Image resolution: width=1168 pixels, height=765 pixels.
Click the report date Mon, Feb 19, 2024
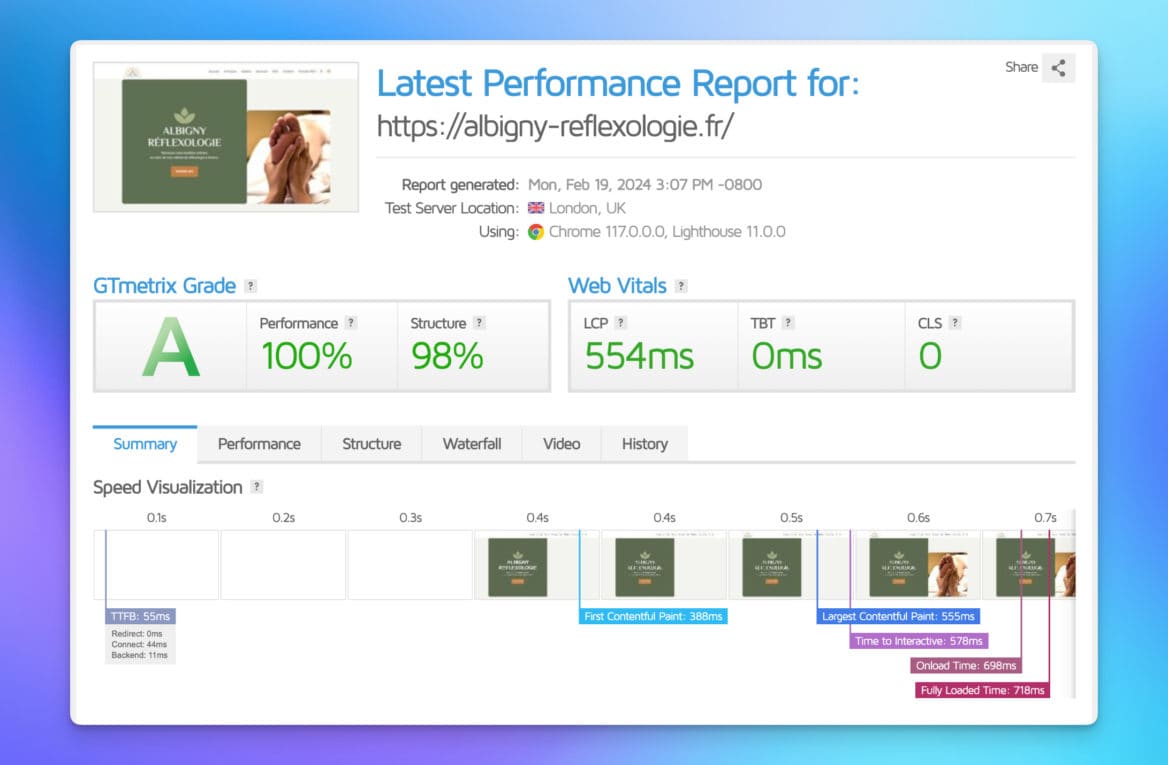[x=645, y=185]
